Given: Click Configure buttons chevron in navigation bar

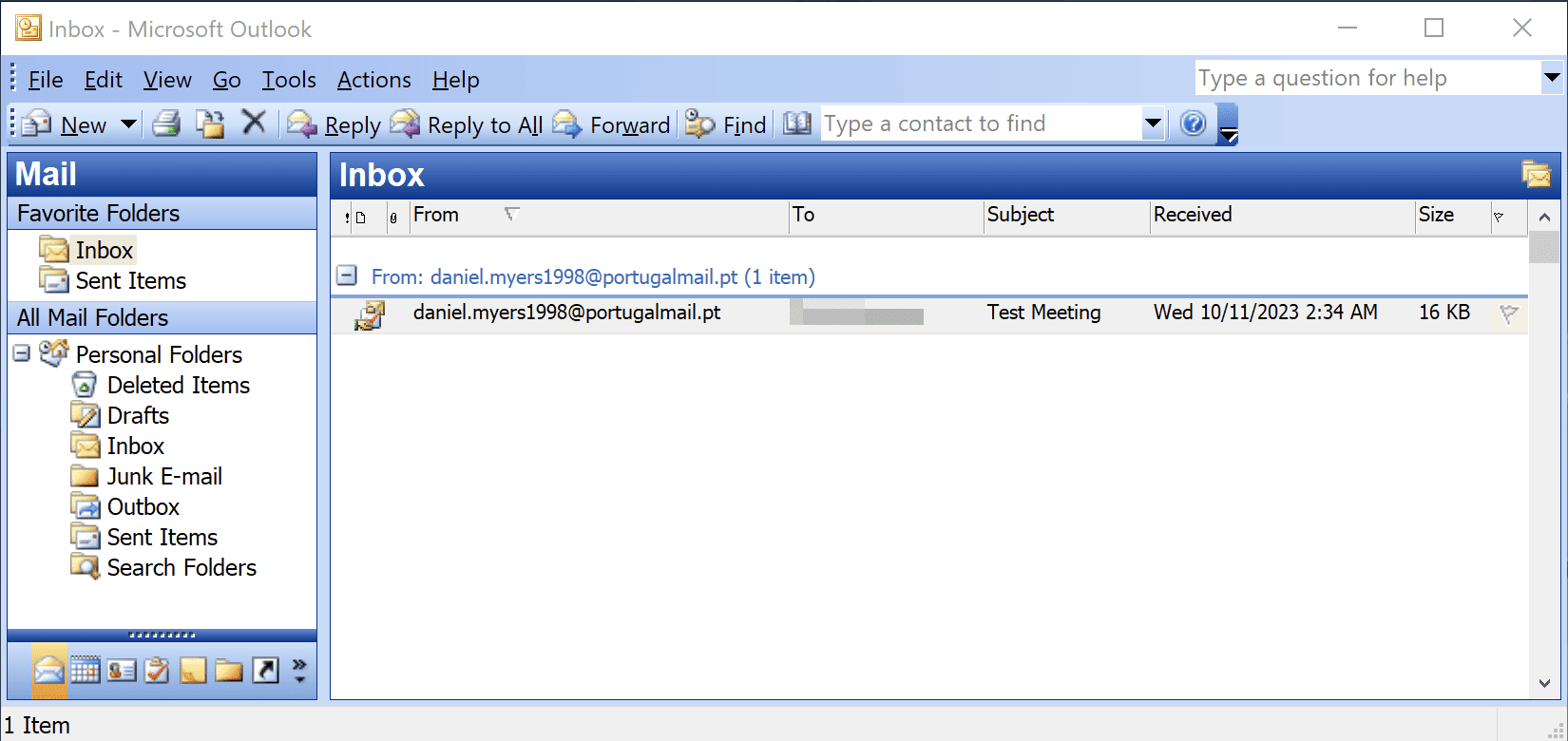Looking at the screenshot, I should point(299,671).
